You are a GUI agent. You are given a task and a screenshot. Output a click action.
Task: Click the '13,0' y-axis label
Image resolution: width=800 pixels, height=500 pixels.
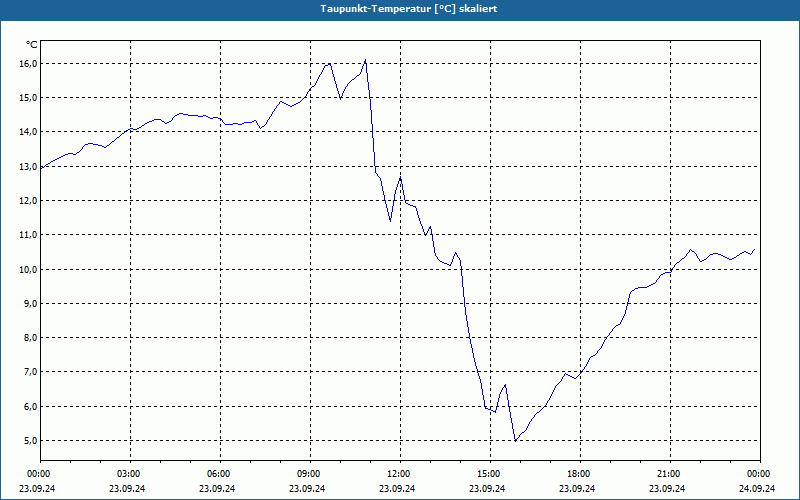tap(29, 166)
